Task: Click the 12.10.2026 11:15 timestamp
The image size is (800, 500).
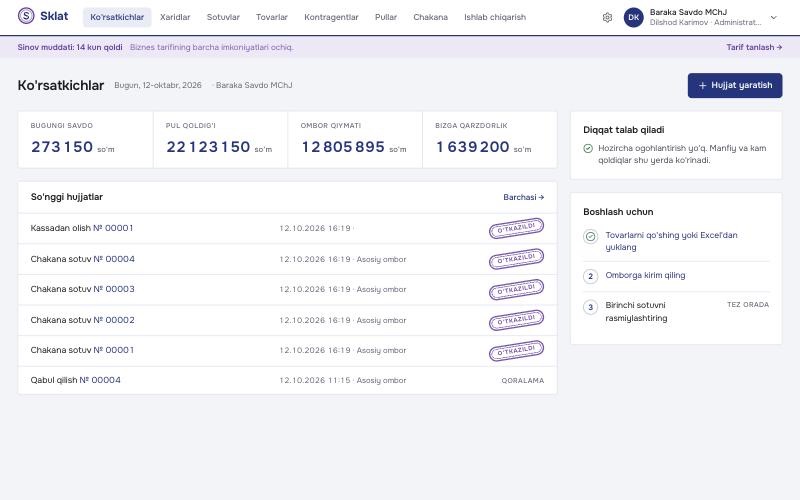Action: (315, 381)
